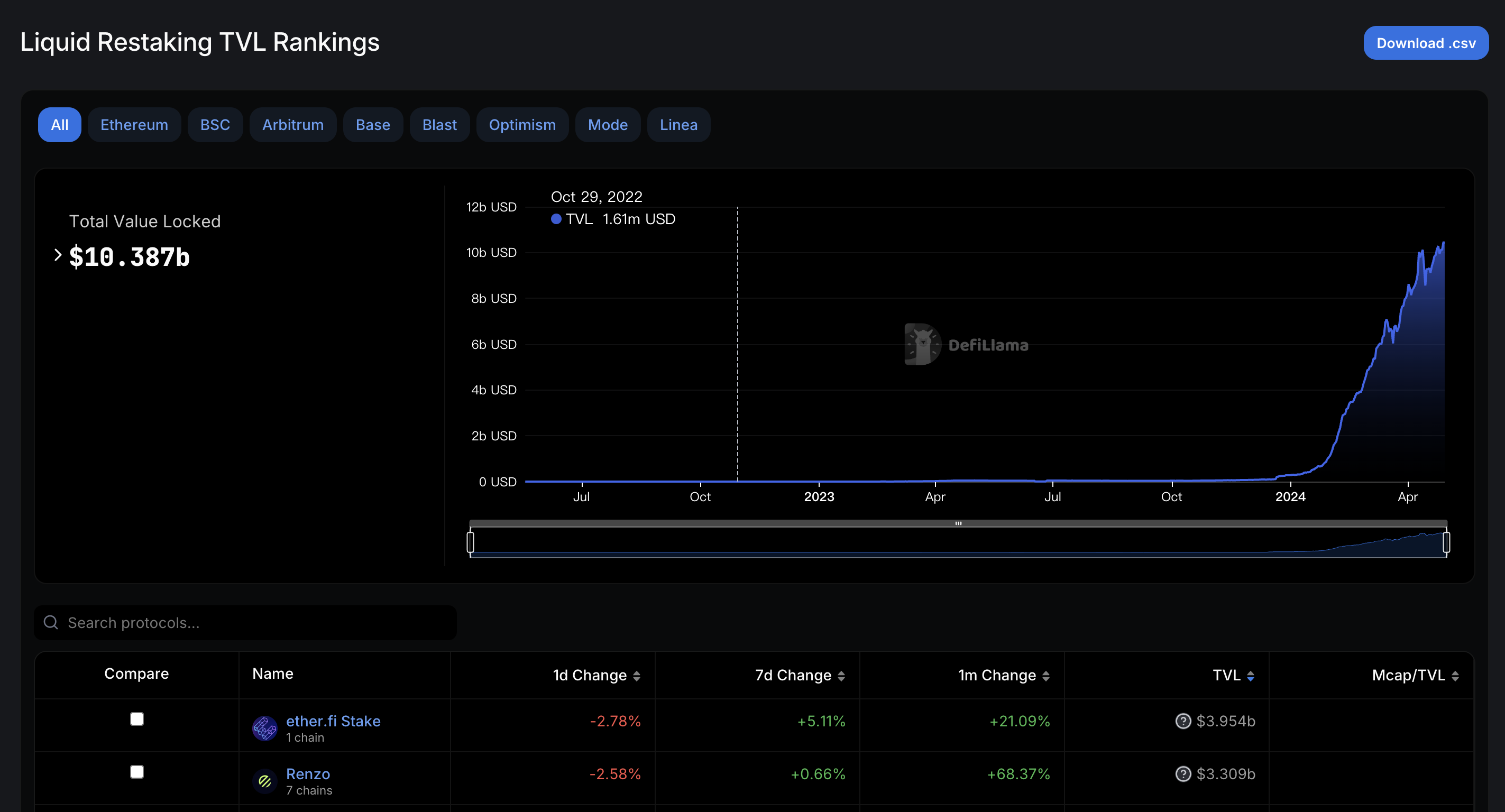Click the +0.66% 7d change value

pyautogui.click(x=818, y=774)
